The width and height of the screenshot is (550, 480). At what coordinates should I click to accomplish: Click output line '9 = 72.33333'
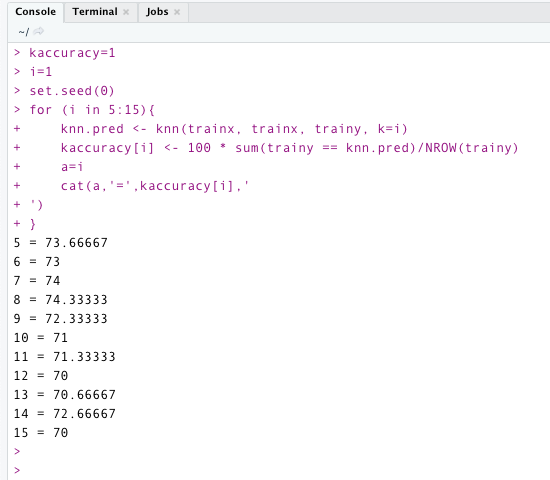tap(60, 319)
